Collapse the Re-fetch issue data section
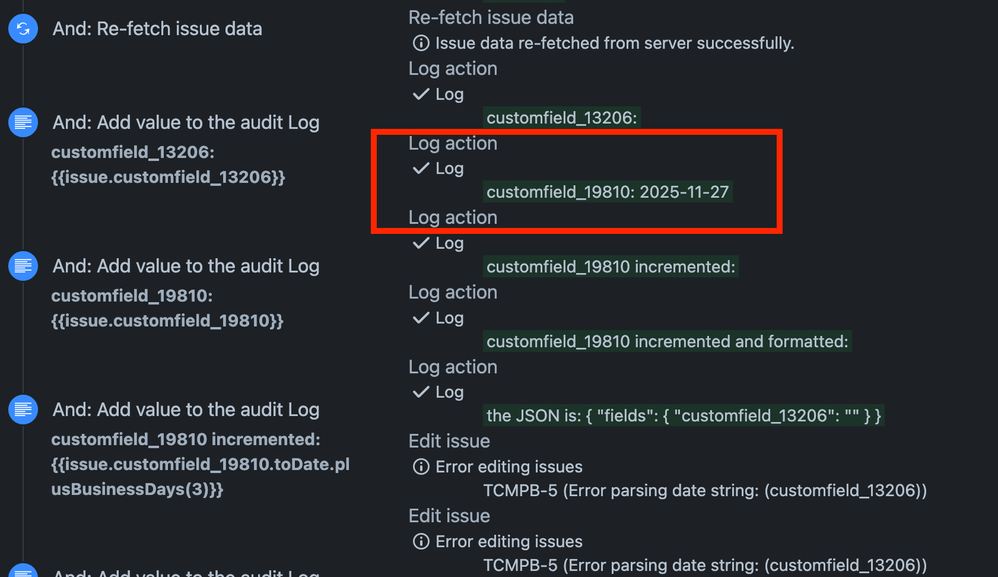The height and width of the screenshot is (577, 998). tap(490, 17)
